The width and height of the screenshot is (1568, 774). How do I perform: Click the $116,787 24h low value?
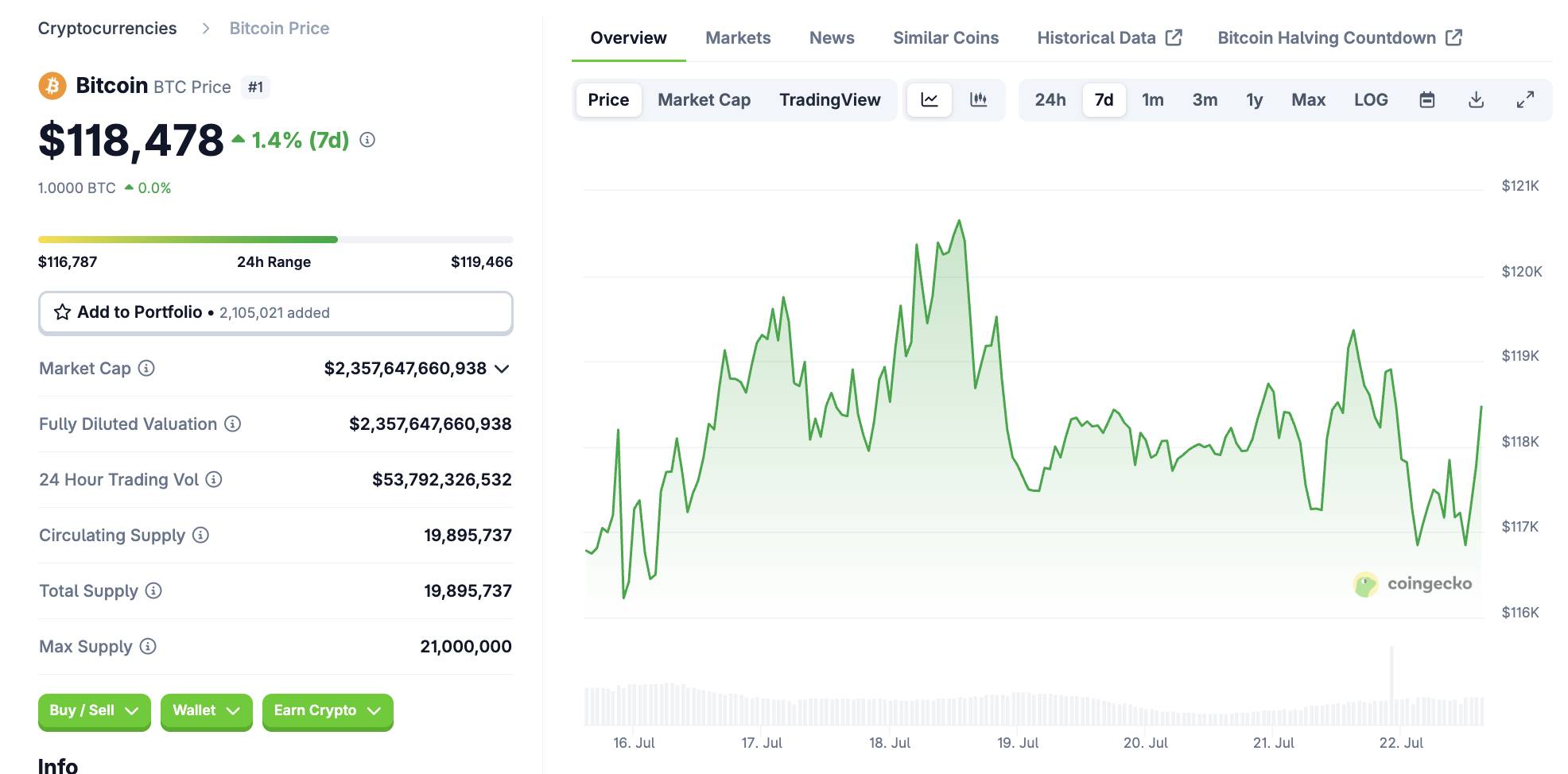click(68, 262)
